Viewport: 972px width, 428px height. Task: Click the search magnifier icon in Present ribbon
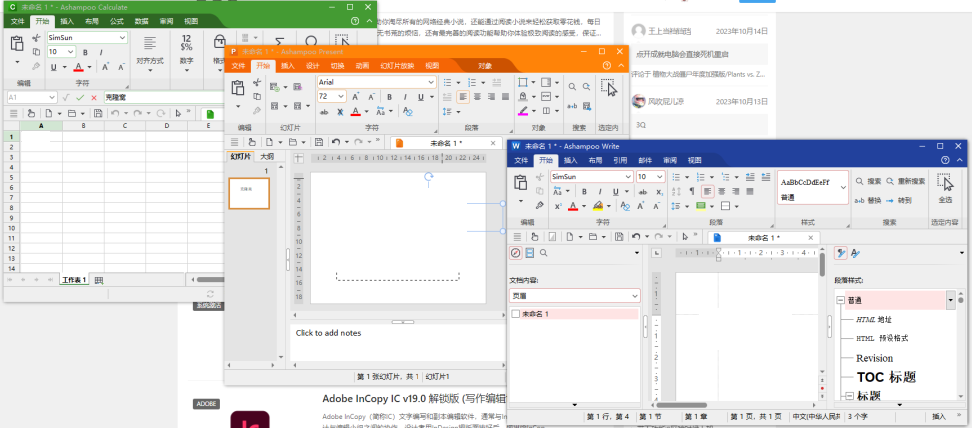(572, 87)
